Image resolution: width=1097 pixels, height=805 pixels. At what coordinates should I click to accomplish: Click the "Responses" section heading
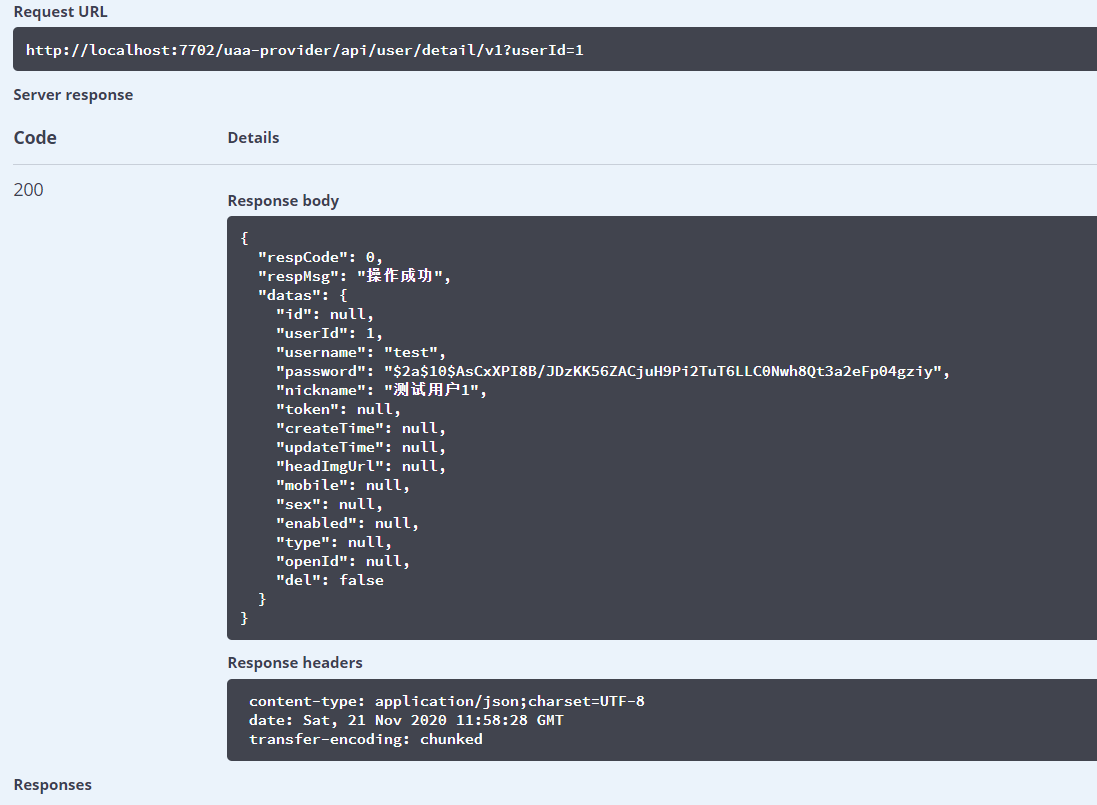click(x=52, y=785)
